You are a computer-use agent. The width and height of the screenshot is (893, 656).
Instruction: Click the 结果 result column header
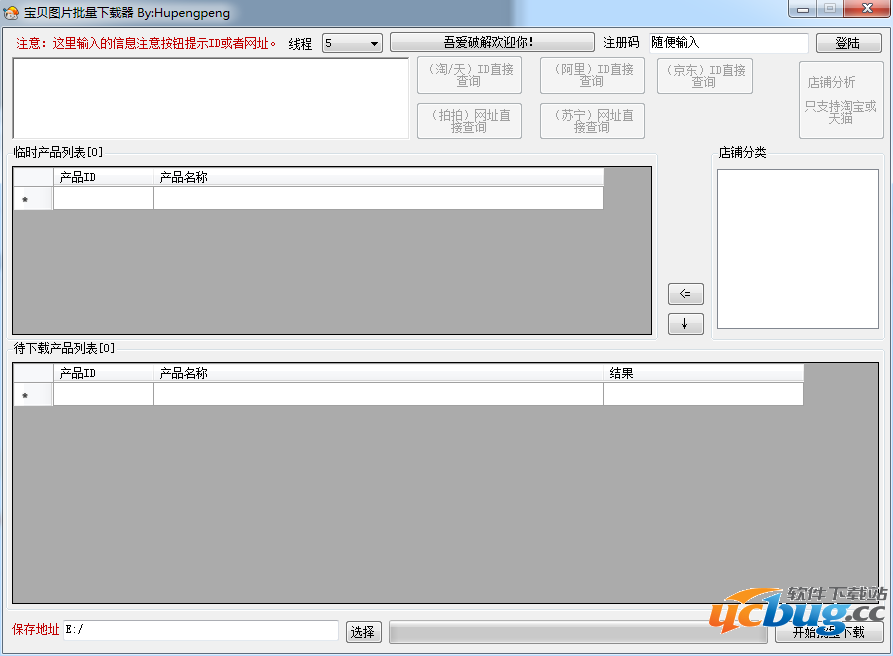point(703,373)
